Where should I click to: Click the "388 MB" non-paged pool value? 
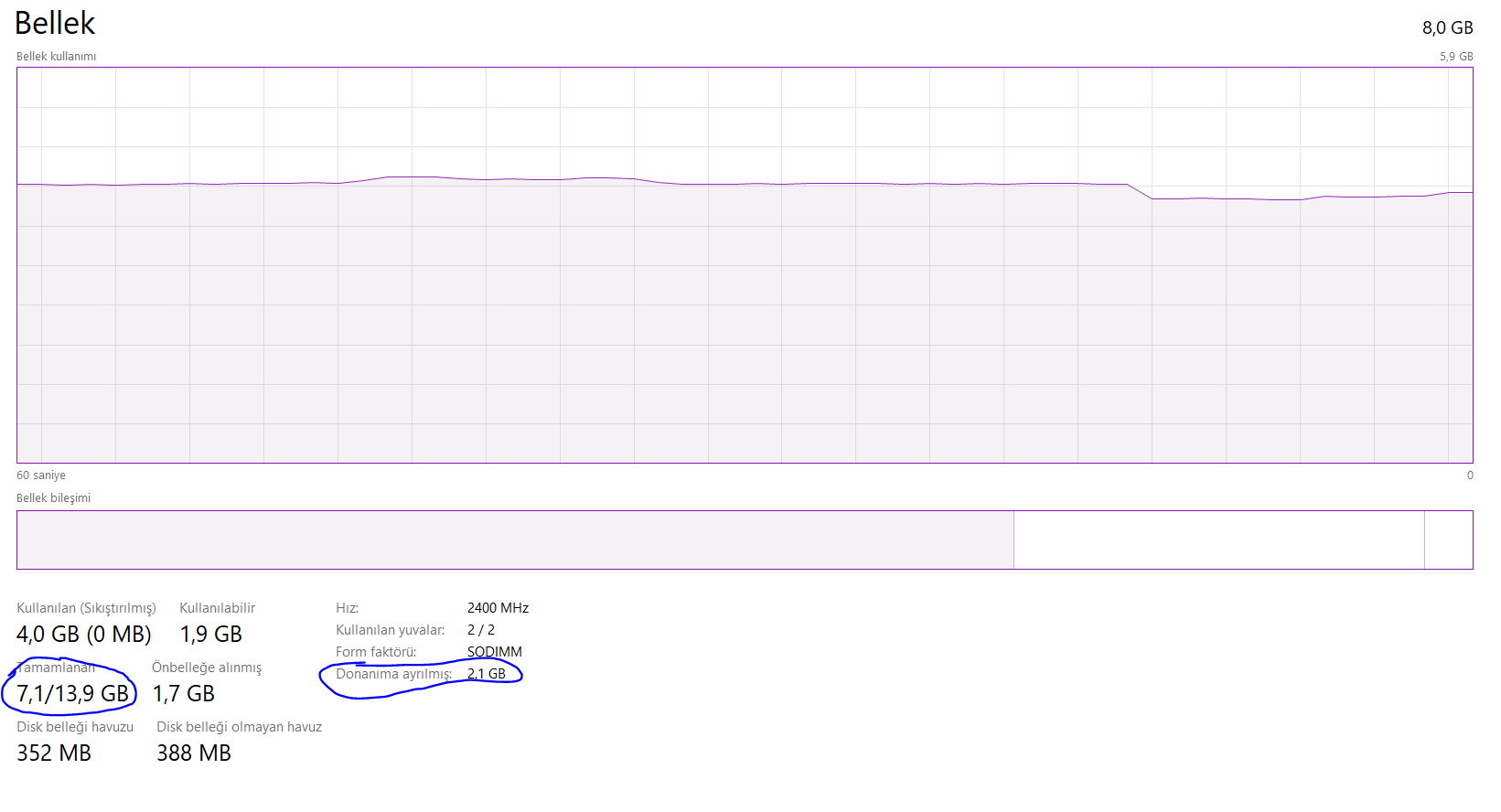[194, 753]
